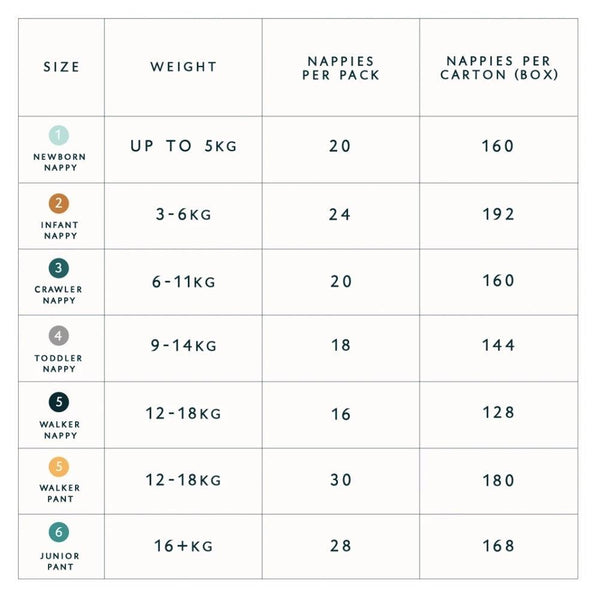Click the Nappies Per Pack header
Screen dimensions: 600x600
341,68
